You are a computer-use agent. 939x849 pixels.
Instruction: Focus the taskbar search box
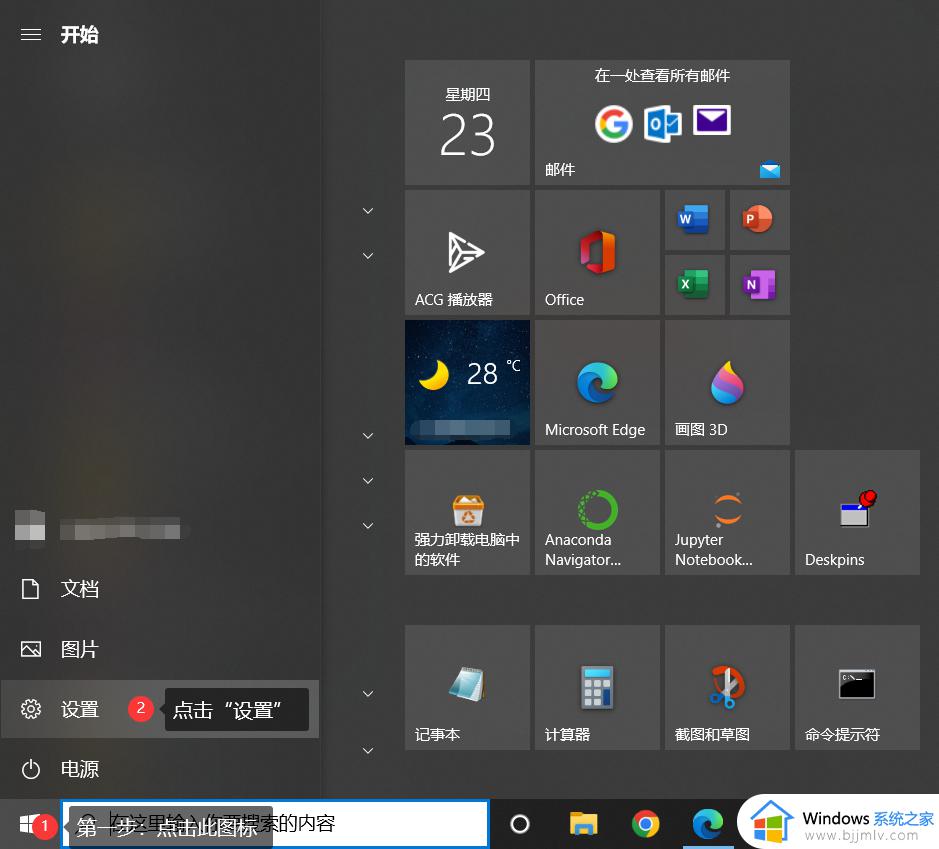tap(275, 824)
